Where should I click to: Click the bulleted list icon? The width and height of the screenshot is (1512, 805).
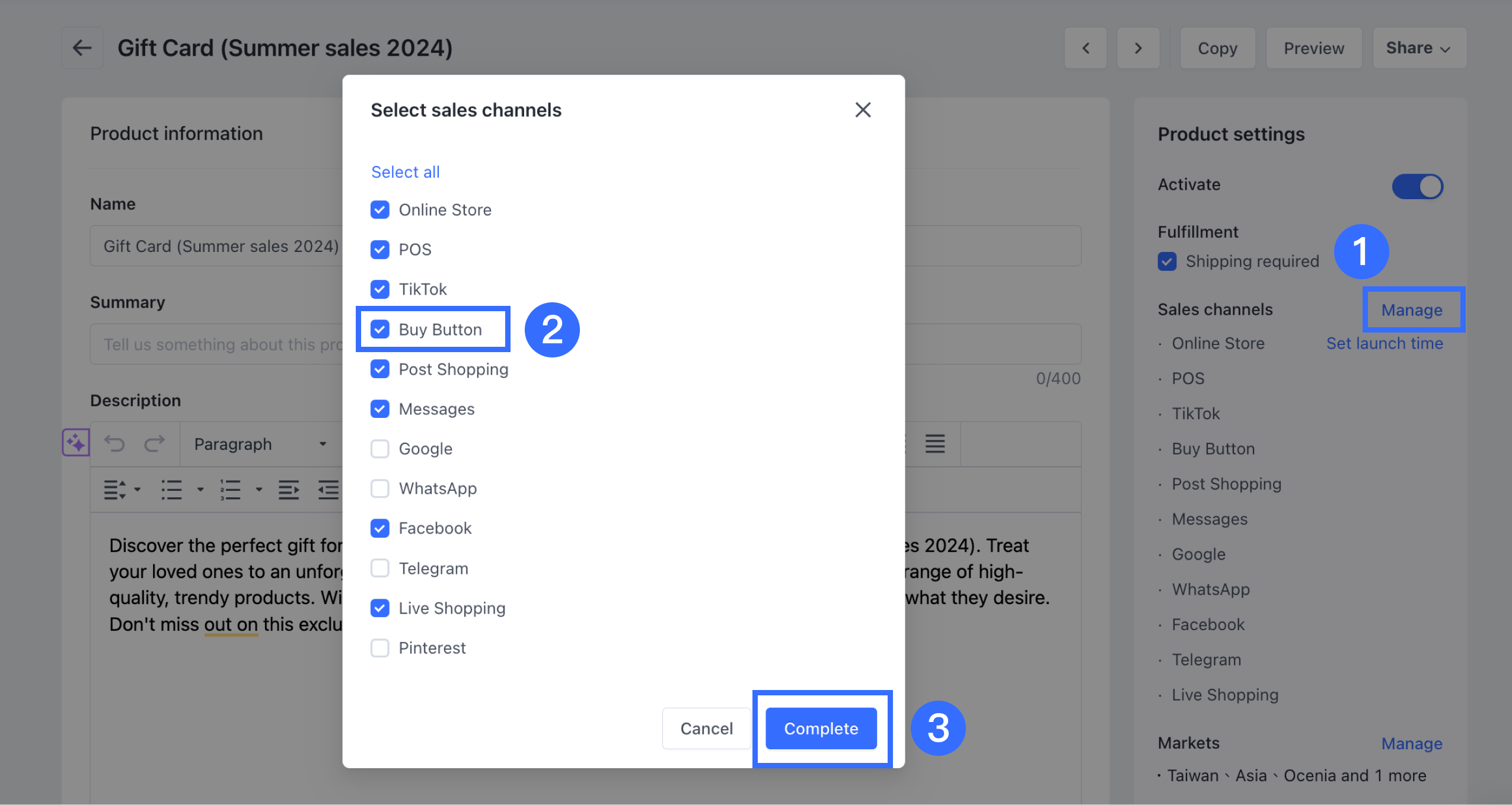(x=171, y=490)
